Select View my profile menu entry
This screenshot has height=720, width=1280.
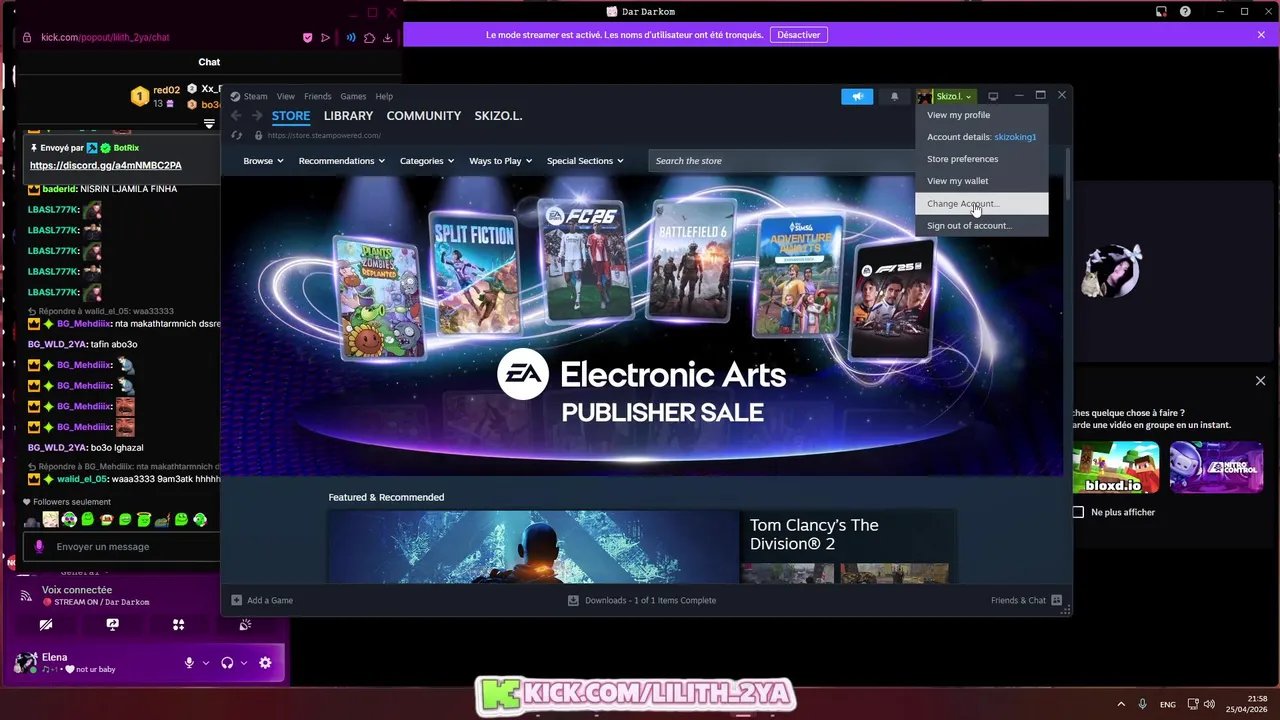981,115
